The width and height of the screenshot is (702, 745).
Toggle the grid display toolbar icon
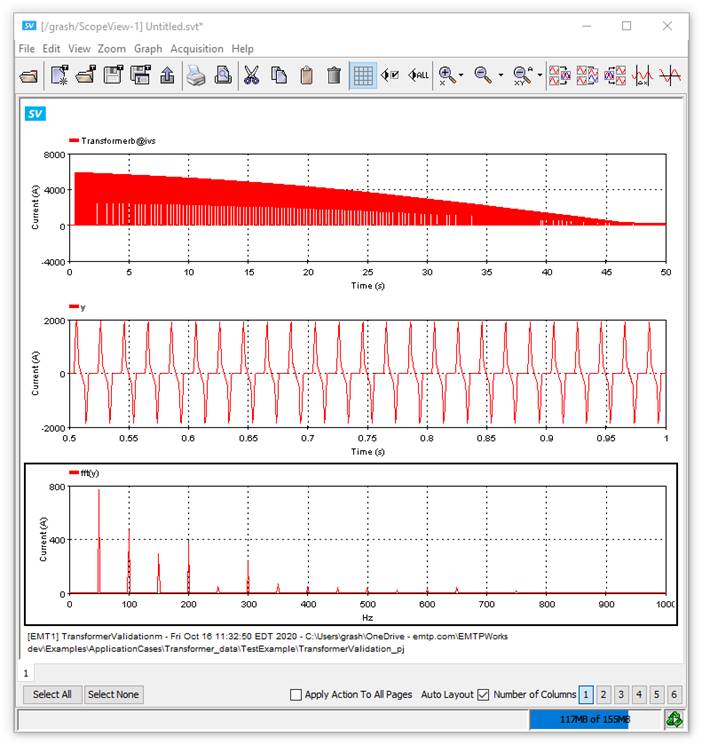pos(363,75)
